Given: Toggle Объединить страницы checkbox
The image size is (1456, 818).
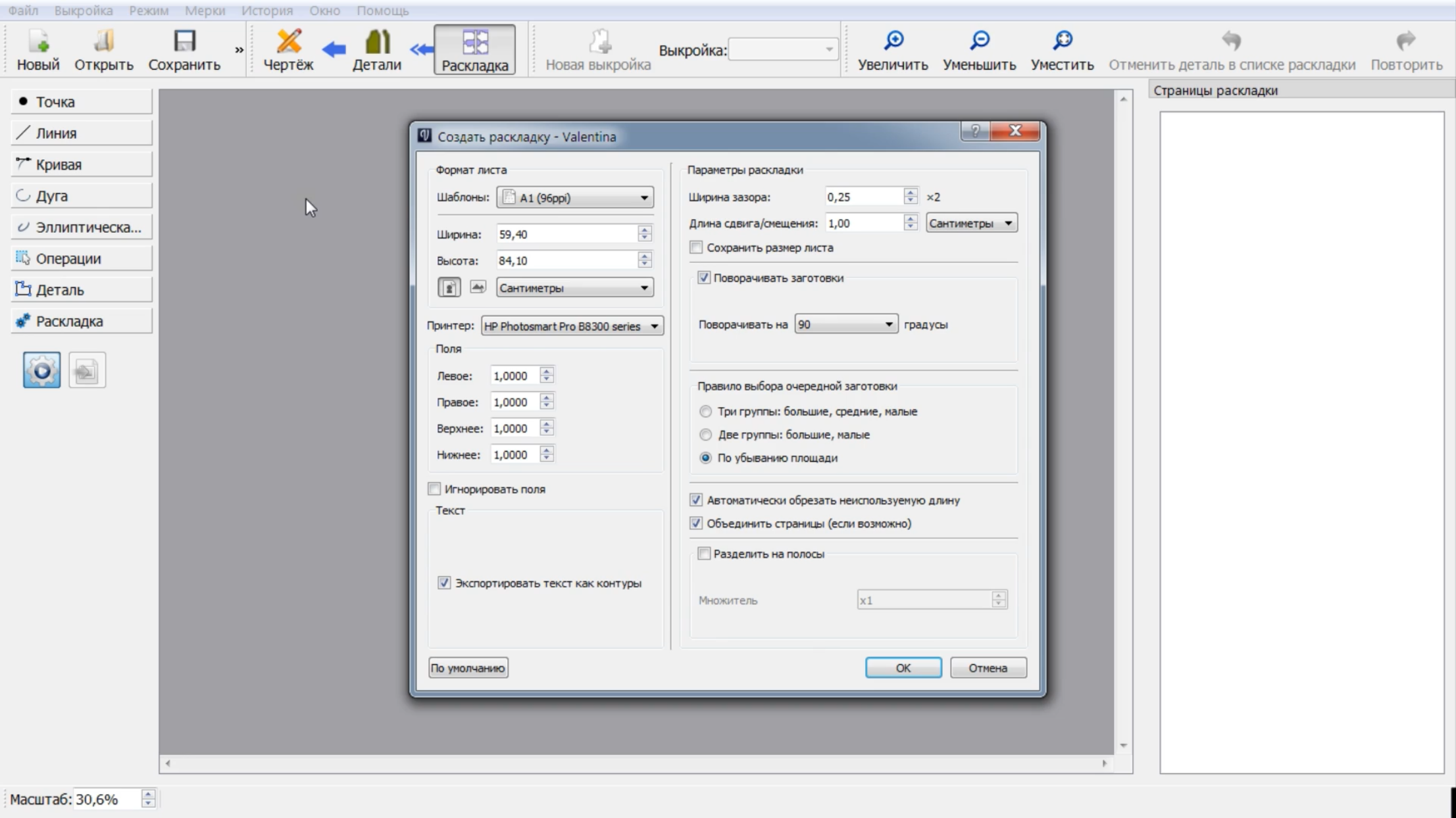Looking at the screenshot, I should 696,523.
